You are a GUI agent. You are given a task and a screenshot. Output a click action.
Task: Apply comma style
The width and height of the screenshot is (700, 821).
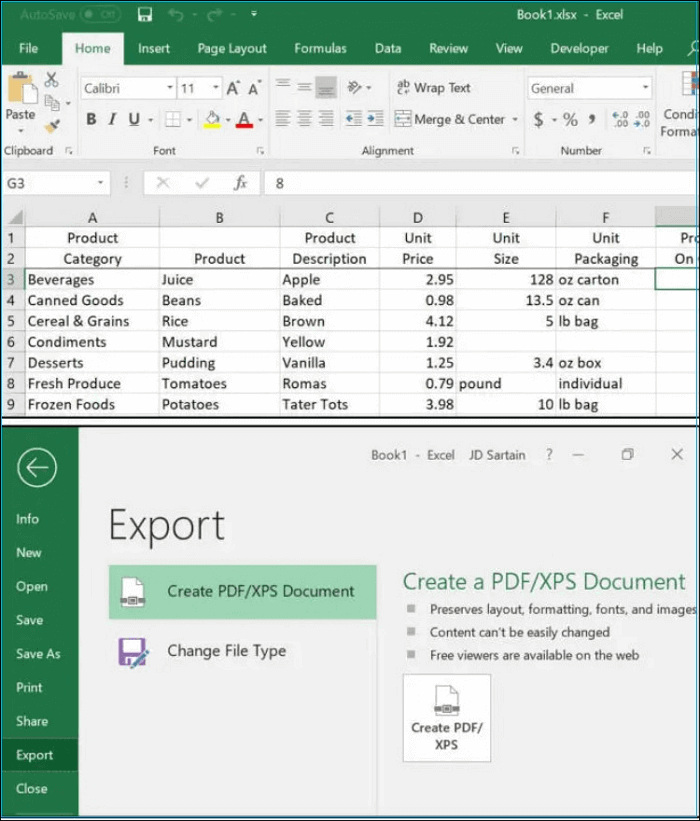(x=592, y=119)
